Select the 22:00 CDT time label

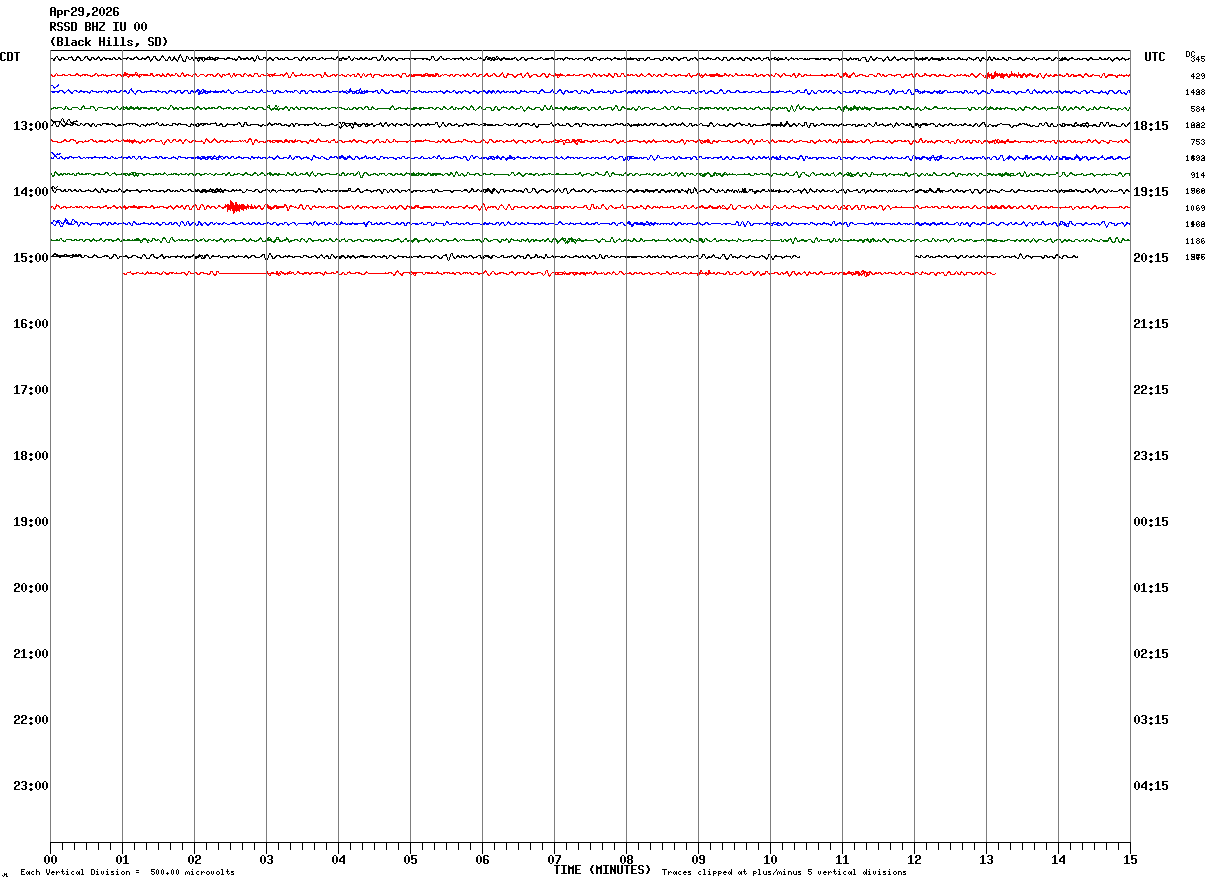click(x=31, y=720)
